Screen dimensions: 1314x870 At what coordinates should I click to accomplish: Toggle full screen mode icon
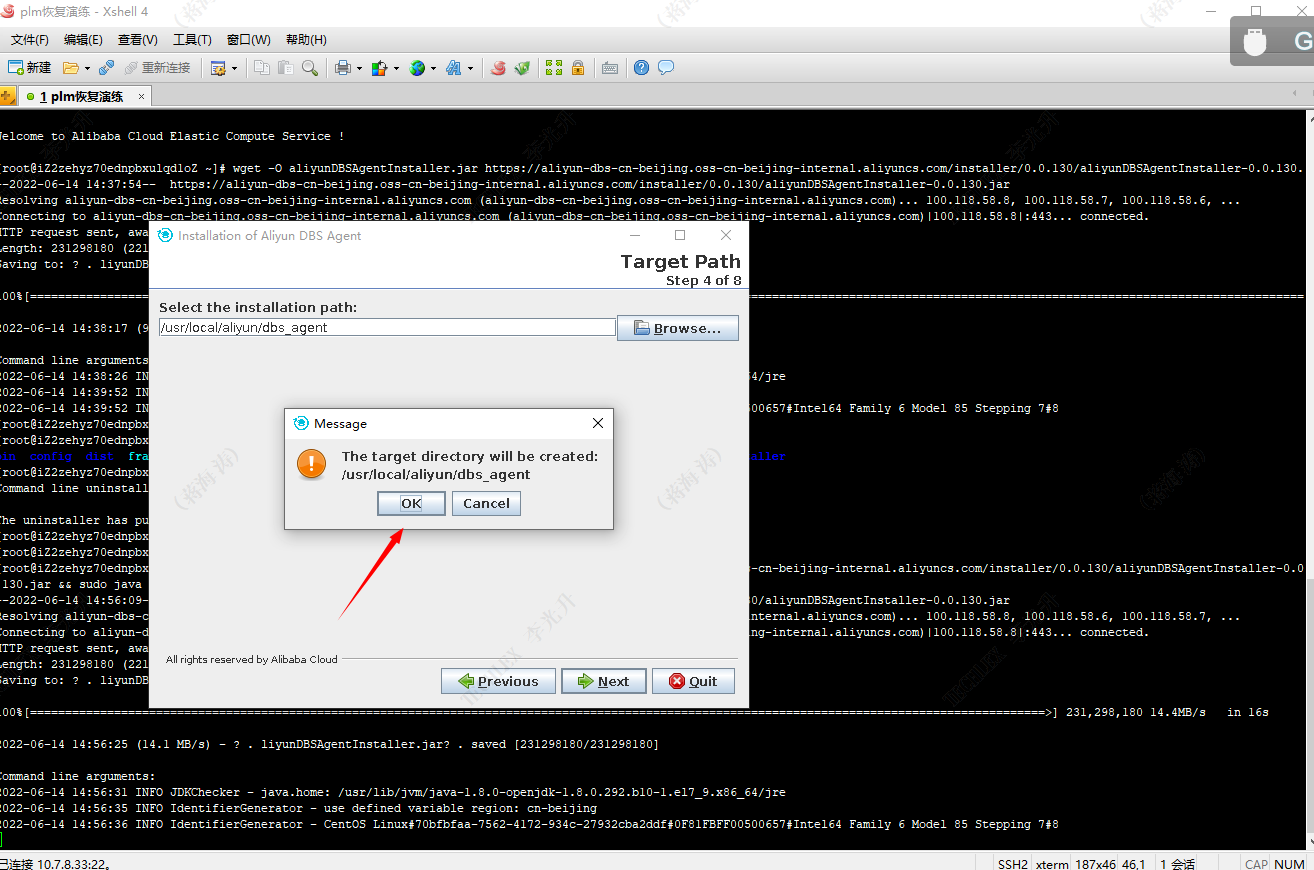[554, 68]
